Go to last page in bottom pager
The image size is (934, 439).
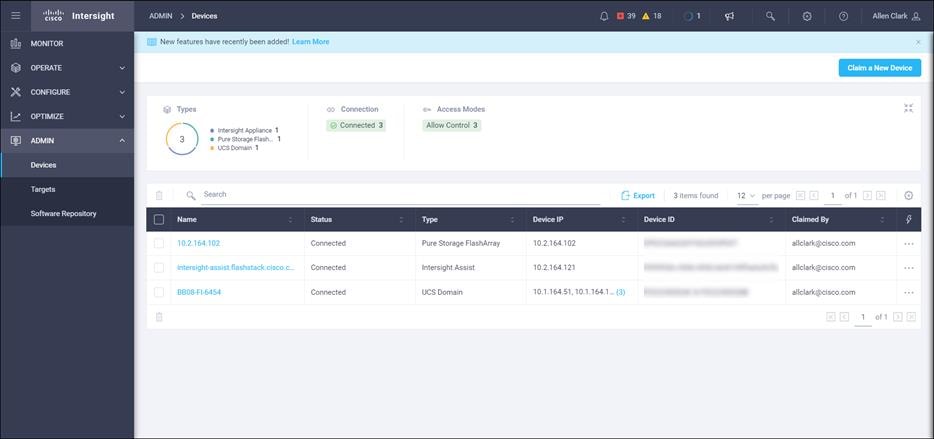911,317
